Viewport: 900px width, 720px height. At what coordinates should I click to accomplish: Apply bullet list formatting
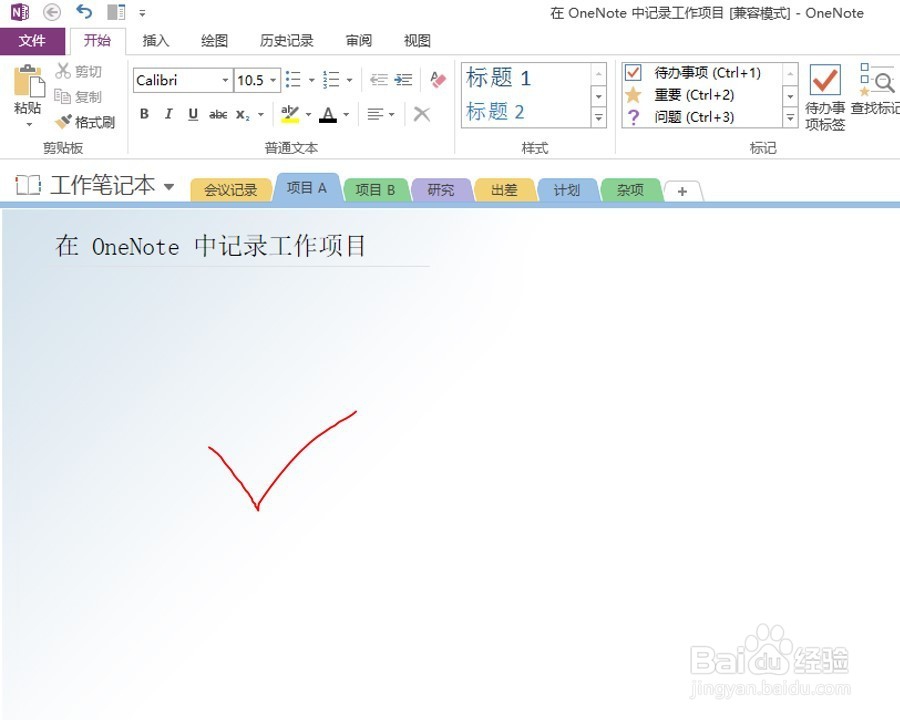[293, 80]
